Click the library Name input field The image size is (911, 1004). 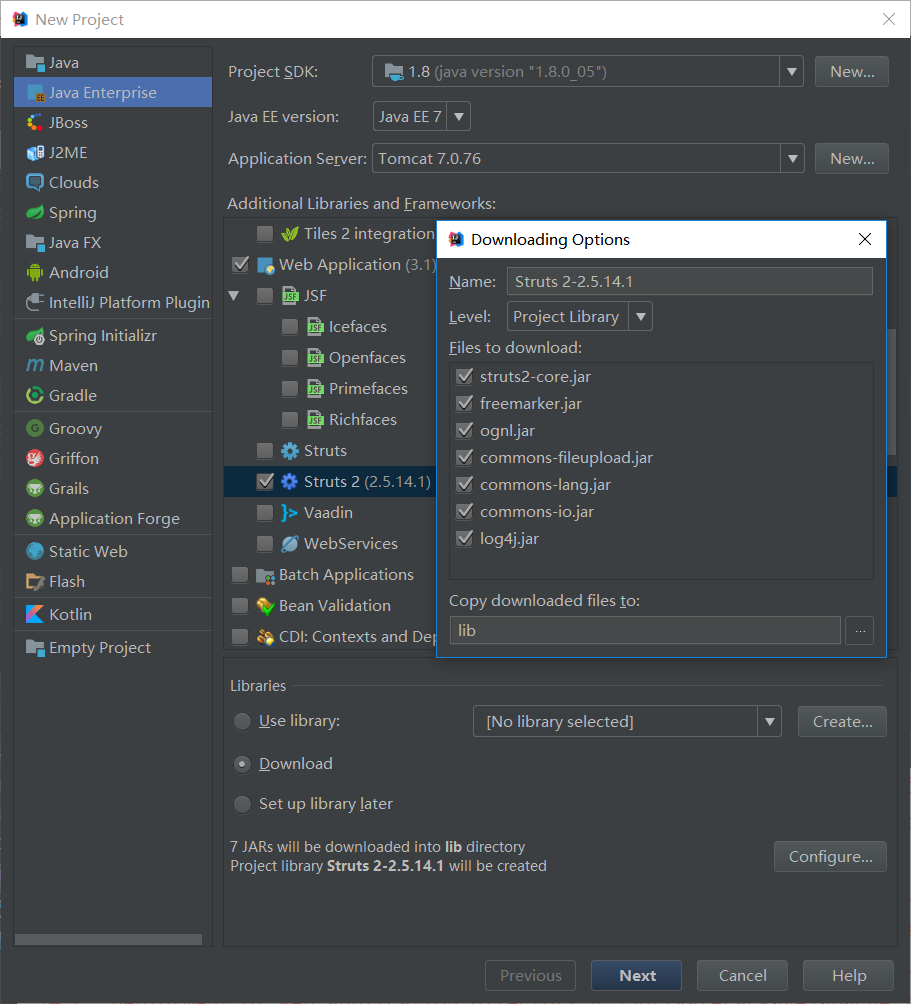(x=689, y=282)
